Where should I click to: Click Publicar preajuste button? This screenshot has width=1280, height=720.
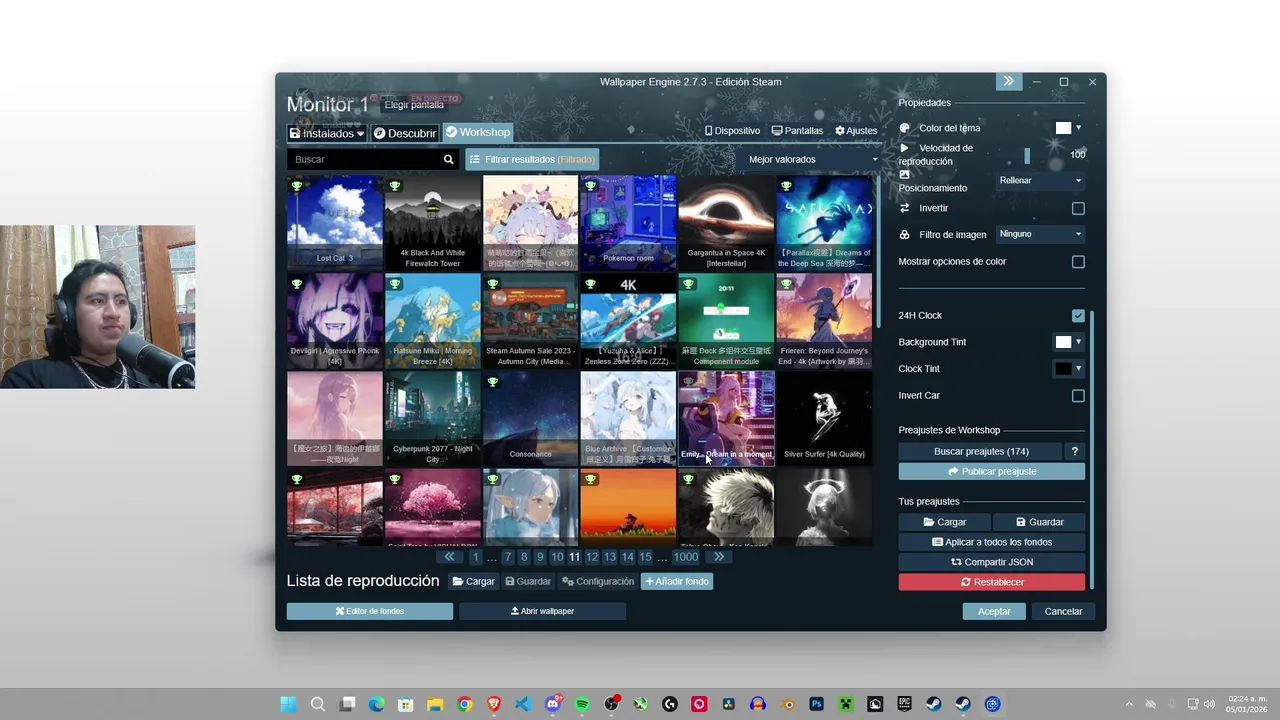(x=991, y=471)
